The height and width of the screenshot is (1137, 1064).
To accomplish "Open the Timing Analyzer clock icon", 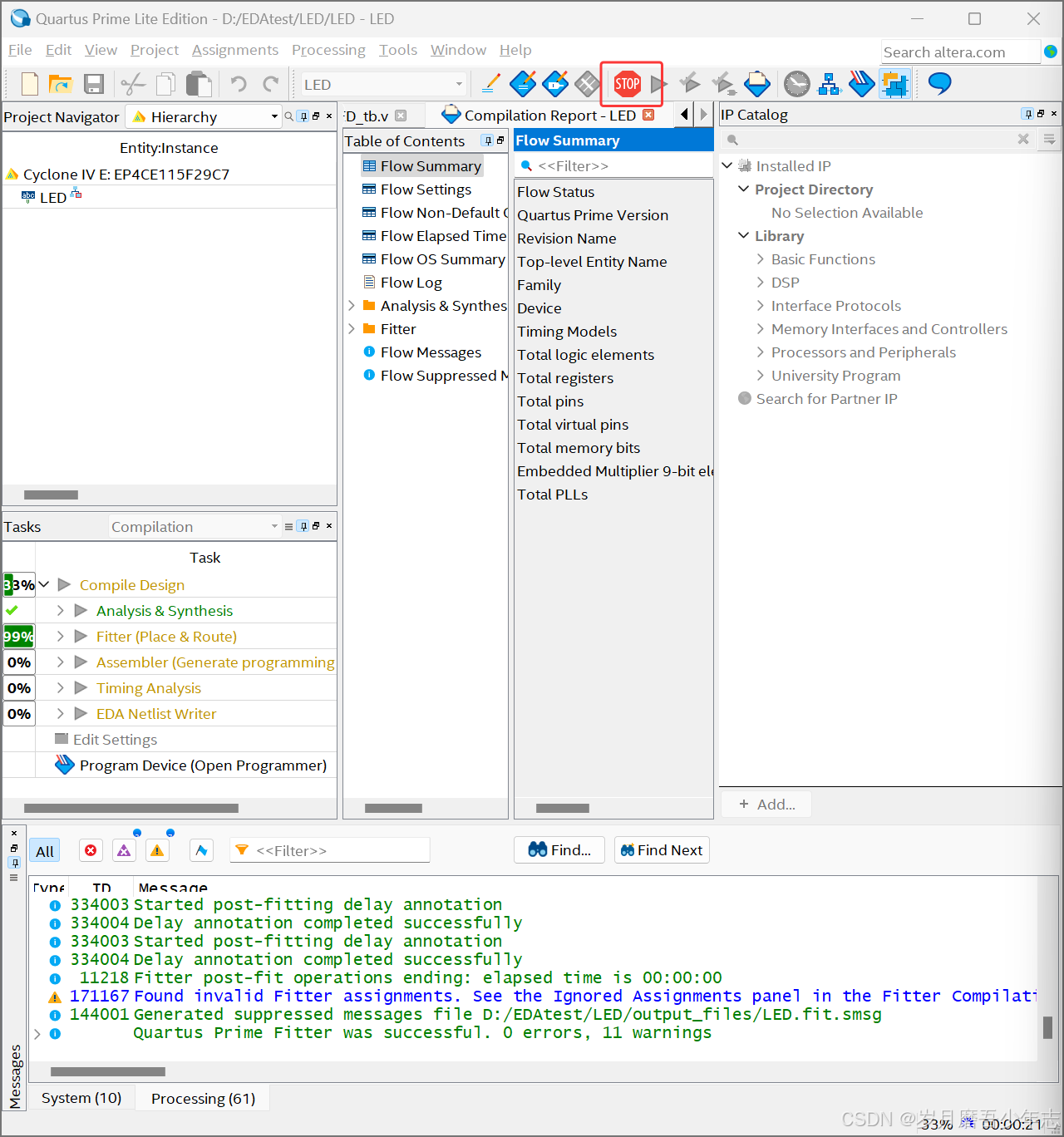I will tap(796, 83).
